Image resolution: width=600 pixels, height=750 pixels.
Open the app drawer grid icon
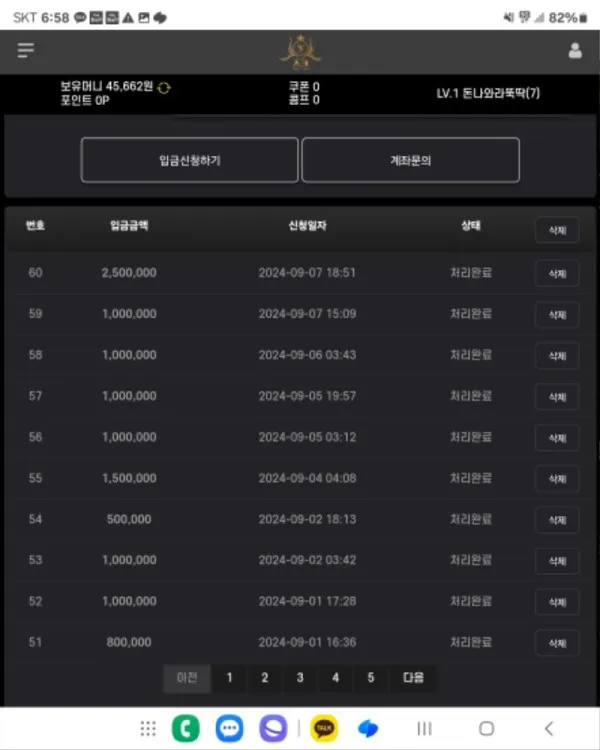[x=148, y=728]
